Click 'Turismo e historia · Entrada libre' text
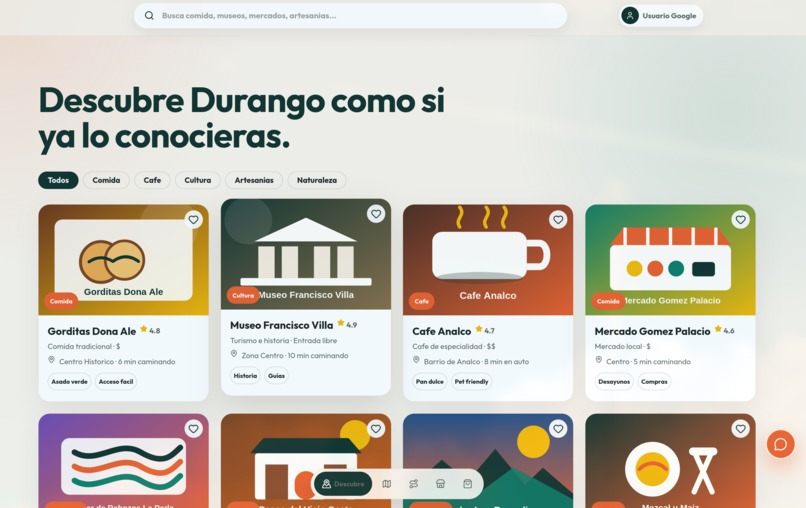 tap(284, 340)
